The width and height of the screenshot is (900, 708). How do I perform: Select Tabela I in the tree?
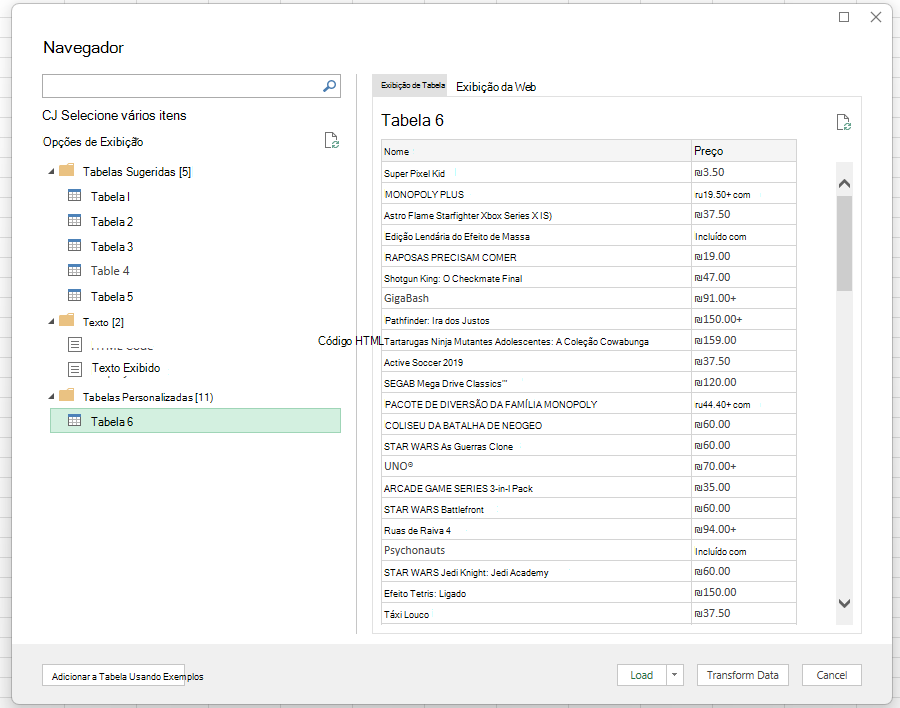coord(110,197)
